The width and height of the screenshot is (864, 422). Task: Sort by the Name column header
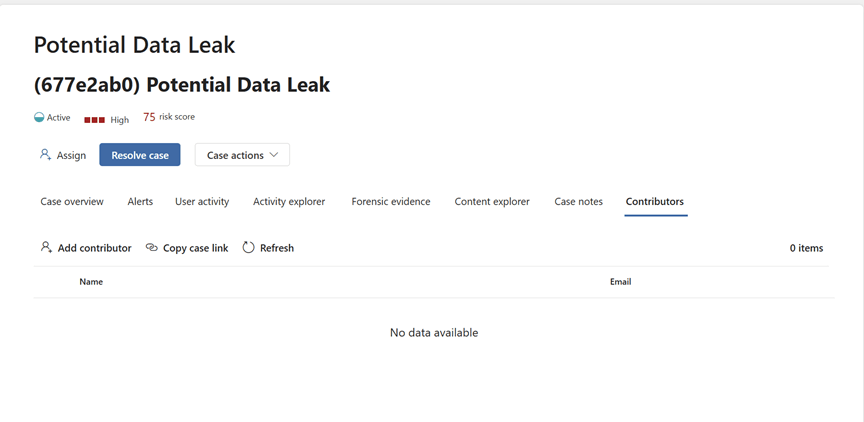[x=91, y=282]
